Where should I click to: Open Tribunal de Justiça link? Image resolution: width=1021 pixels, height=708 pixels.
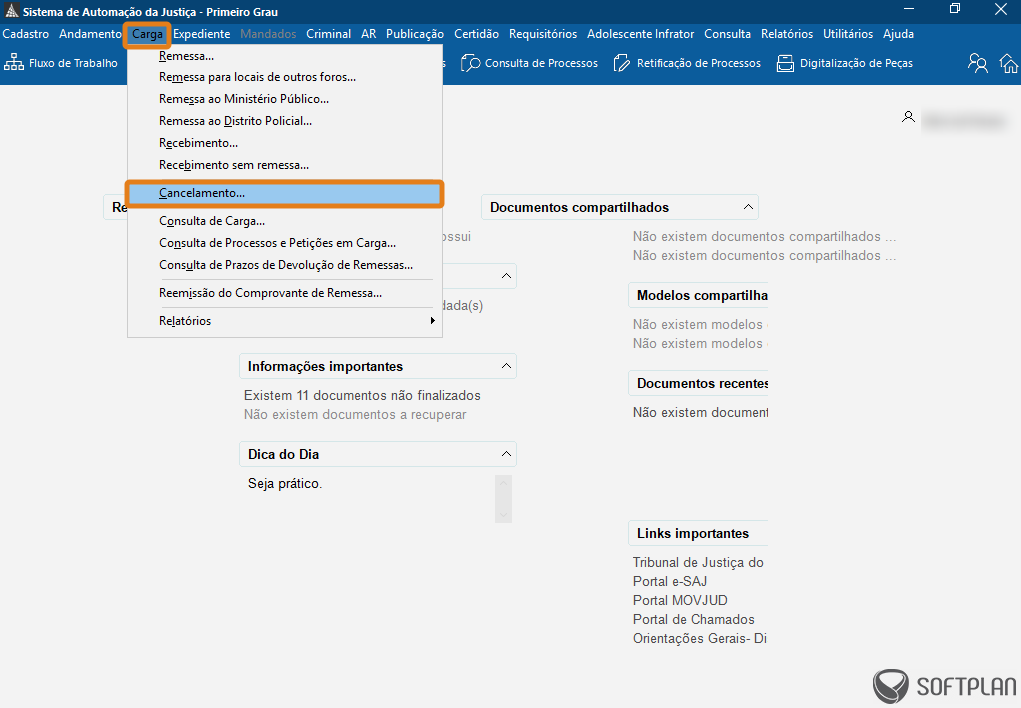pyautogui.click(x=698, y=562)
